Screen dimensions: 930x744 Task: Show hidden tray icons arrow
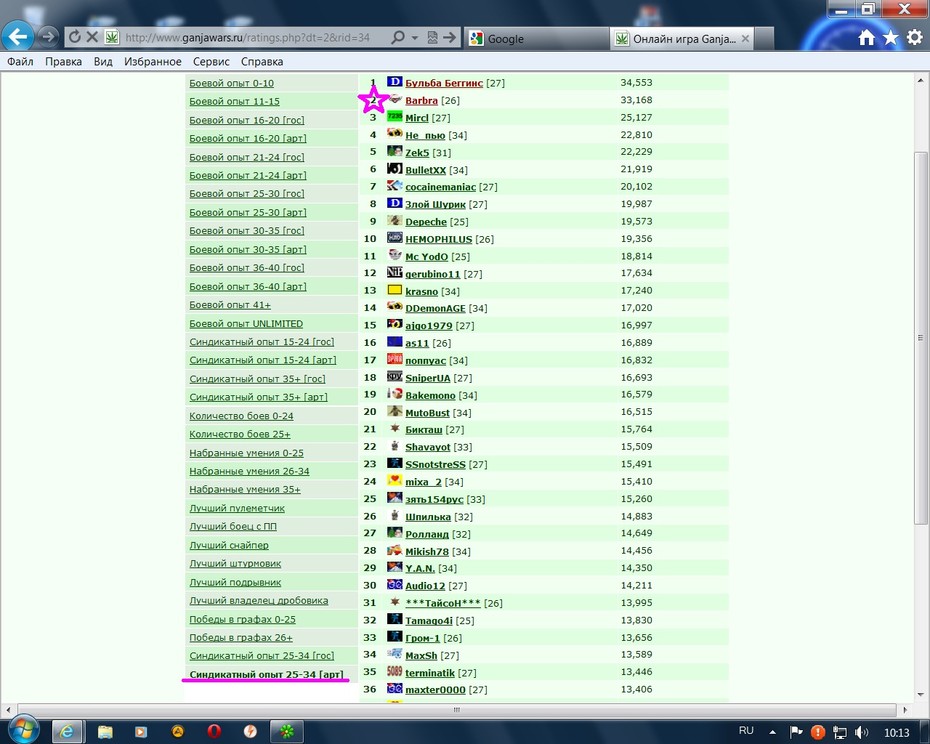(x=772, y=732)
